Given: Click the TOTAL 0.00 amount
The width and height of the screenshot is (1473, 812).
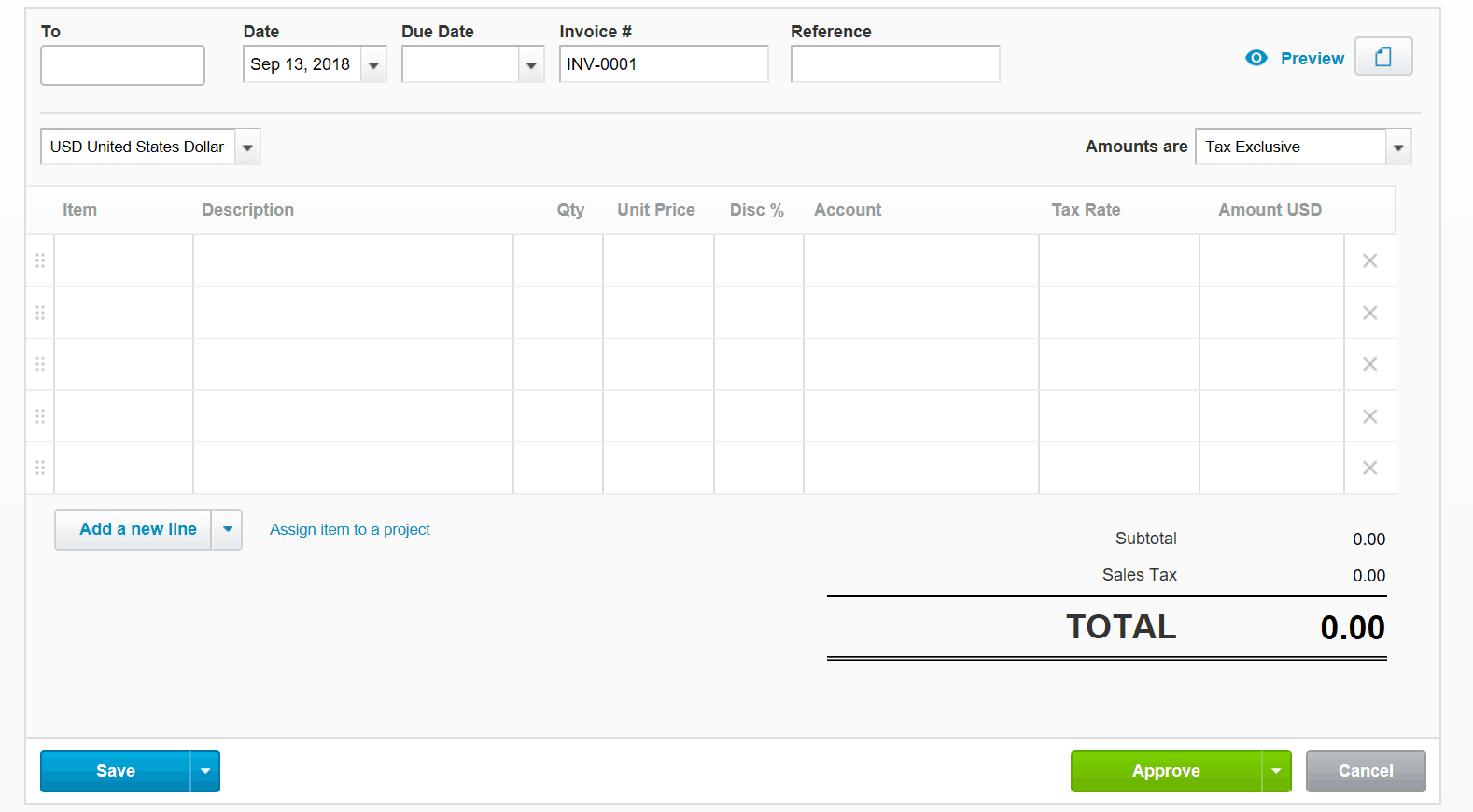Looking at the screenshot, I should [1353, 627].
